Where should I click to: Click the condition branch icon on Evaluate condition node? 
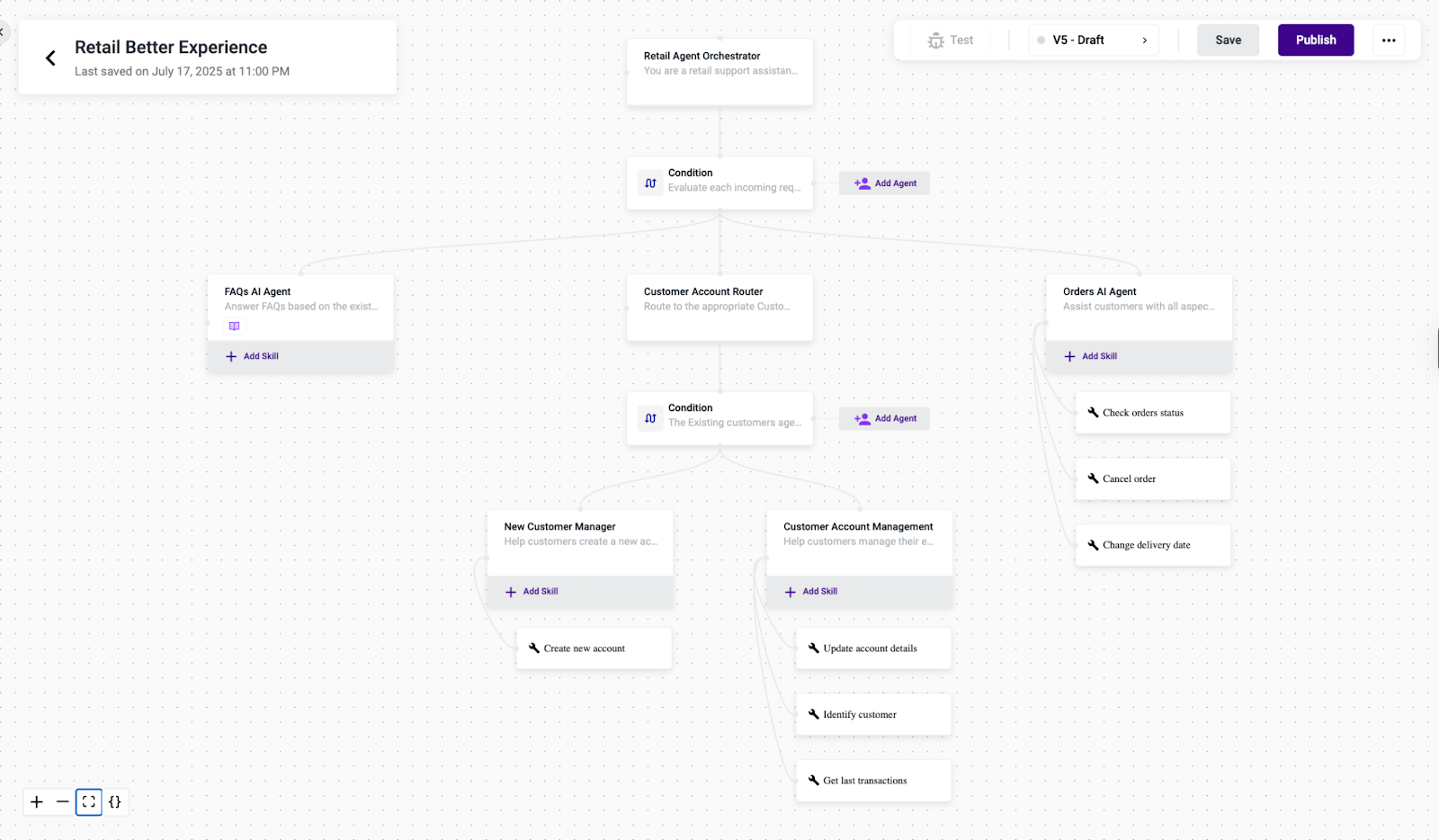[x=650, y=183]
